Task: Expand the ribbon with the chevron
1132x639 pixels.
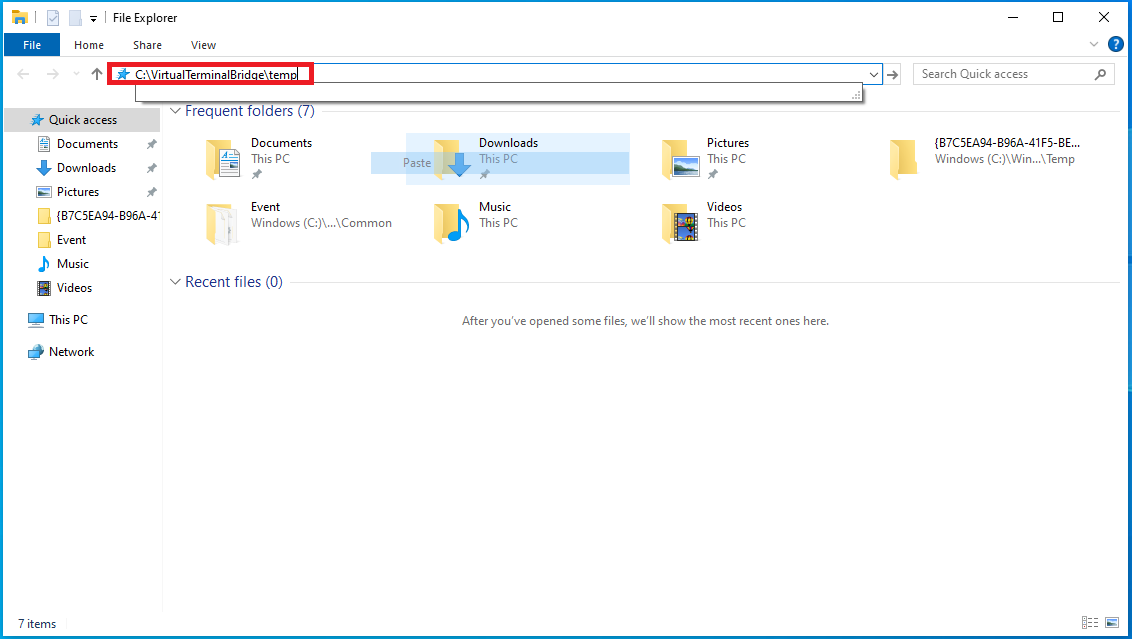Action: click(1094, 44)
